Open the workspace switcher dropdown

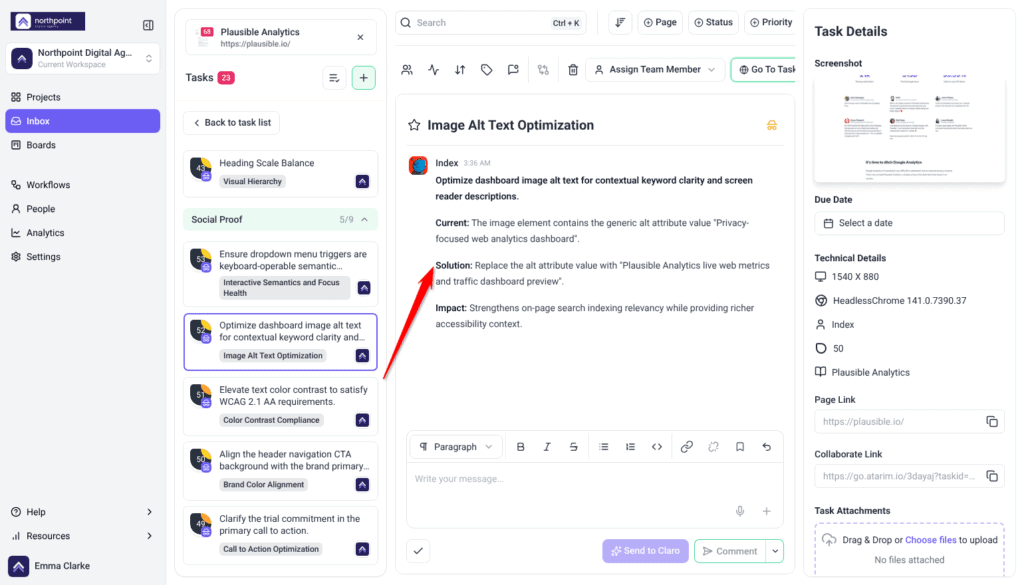click(x=82, y=58)
